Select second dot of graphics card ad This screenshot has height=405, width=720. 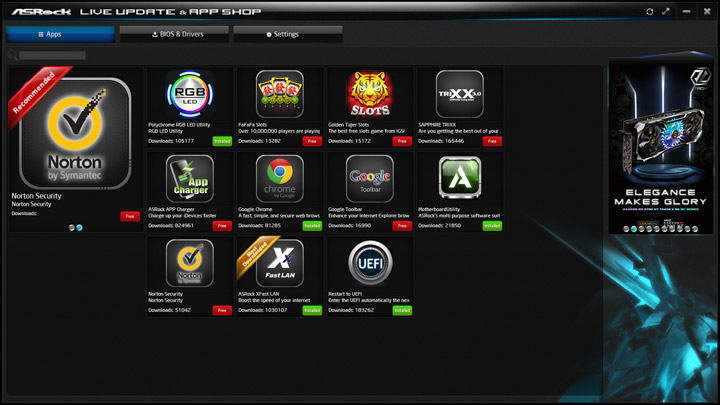click(x=634, y=229)
